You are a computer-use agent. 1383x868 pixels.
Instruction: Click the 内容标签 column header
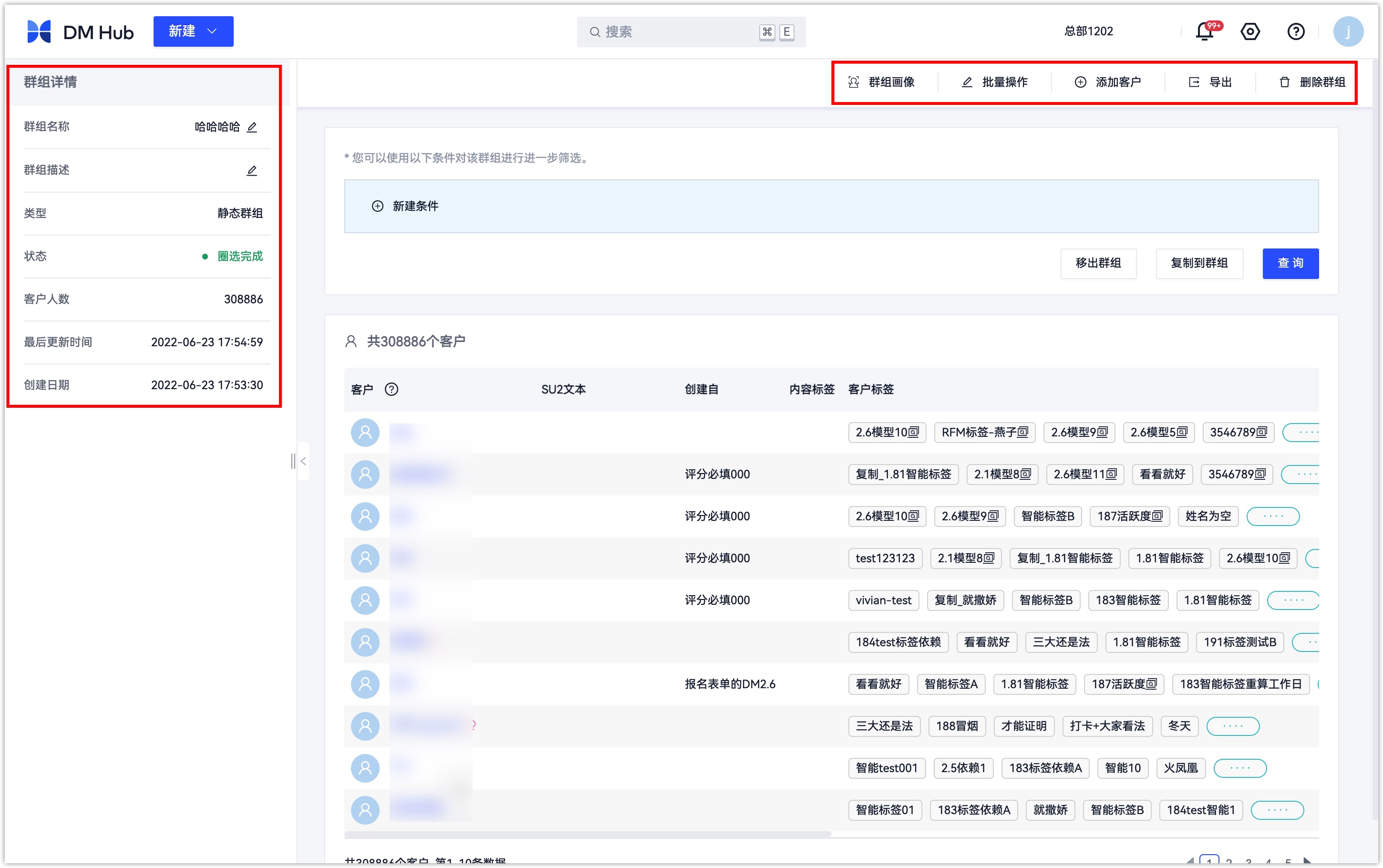point(811,390)
